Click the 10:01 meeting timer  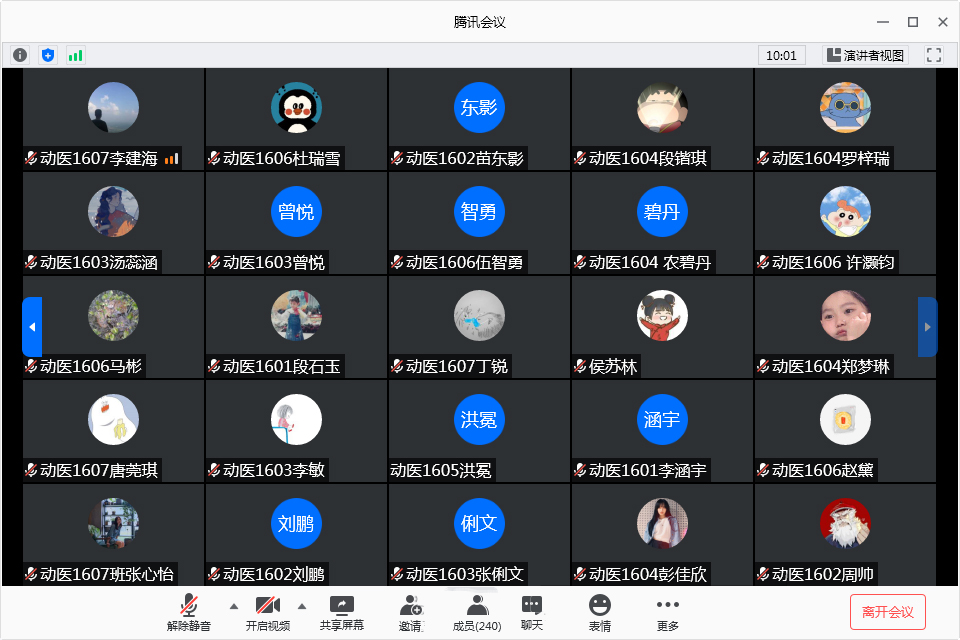781,55
